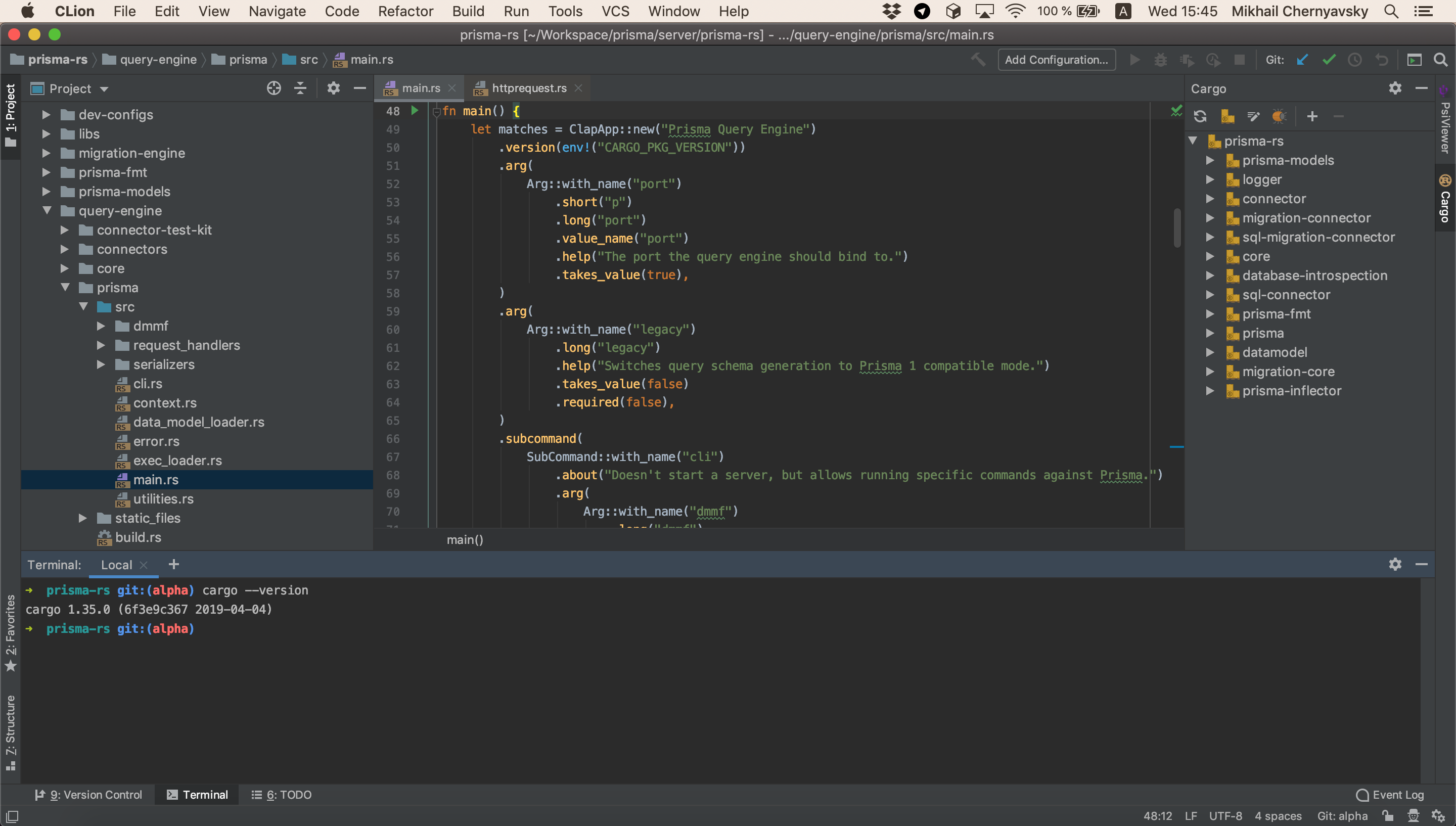
Task: Reload Cargo projects with refresh icon
Action: (1200, 116)
